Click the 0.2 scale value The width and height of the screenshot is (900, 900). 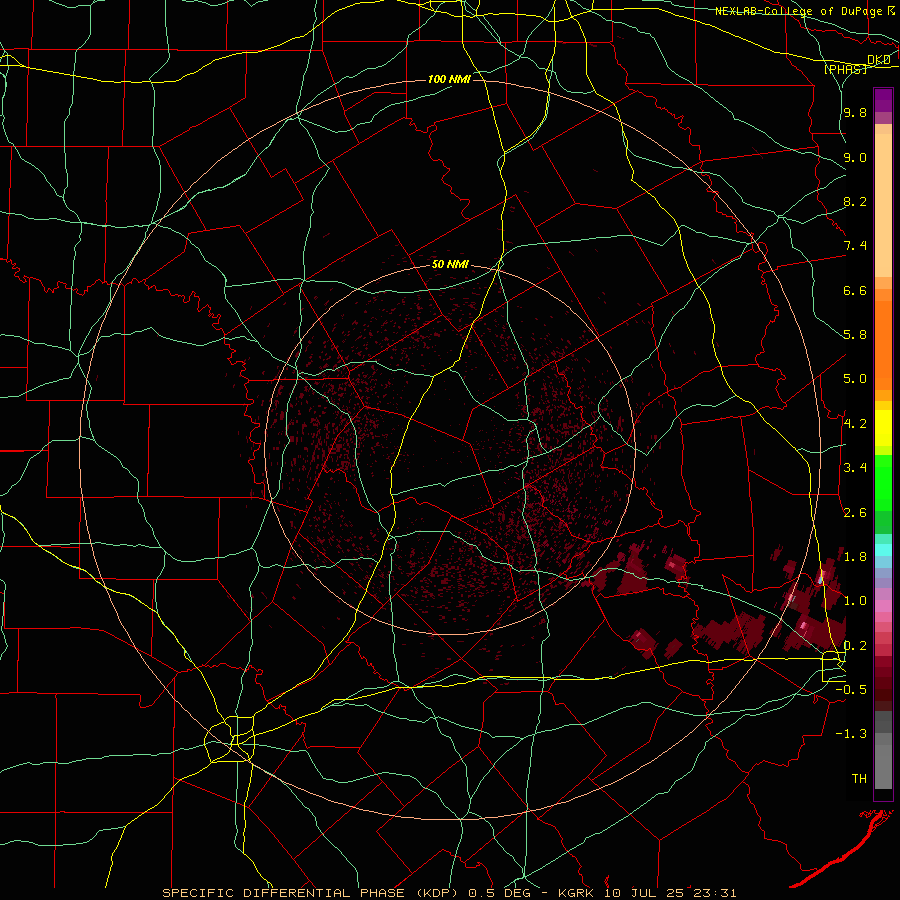pos(855,645)
